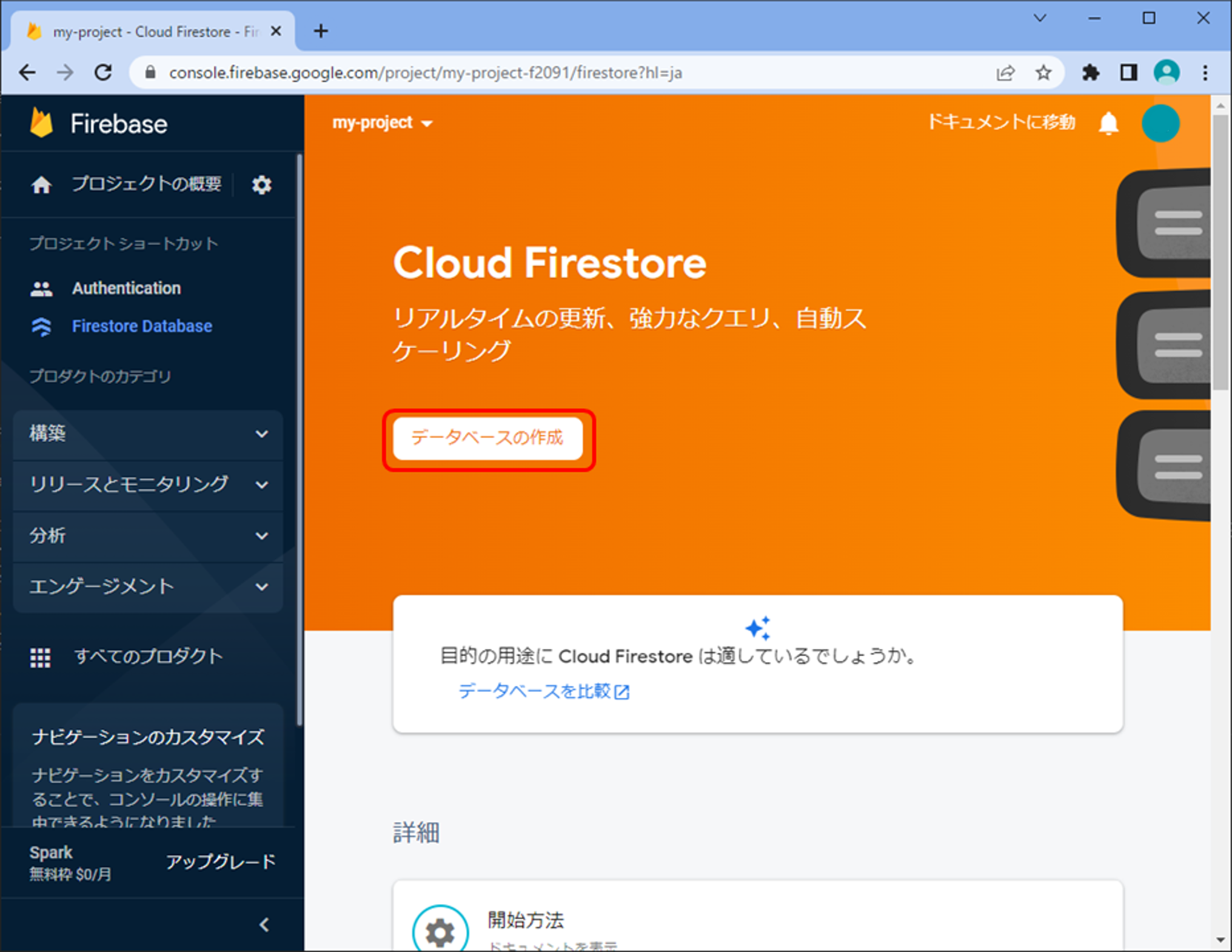The height and width of the screenshot is (952, 1232).
Task: Click the all products grid icon
Action: click(x=41, y=657)
